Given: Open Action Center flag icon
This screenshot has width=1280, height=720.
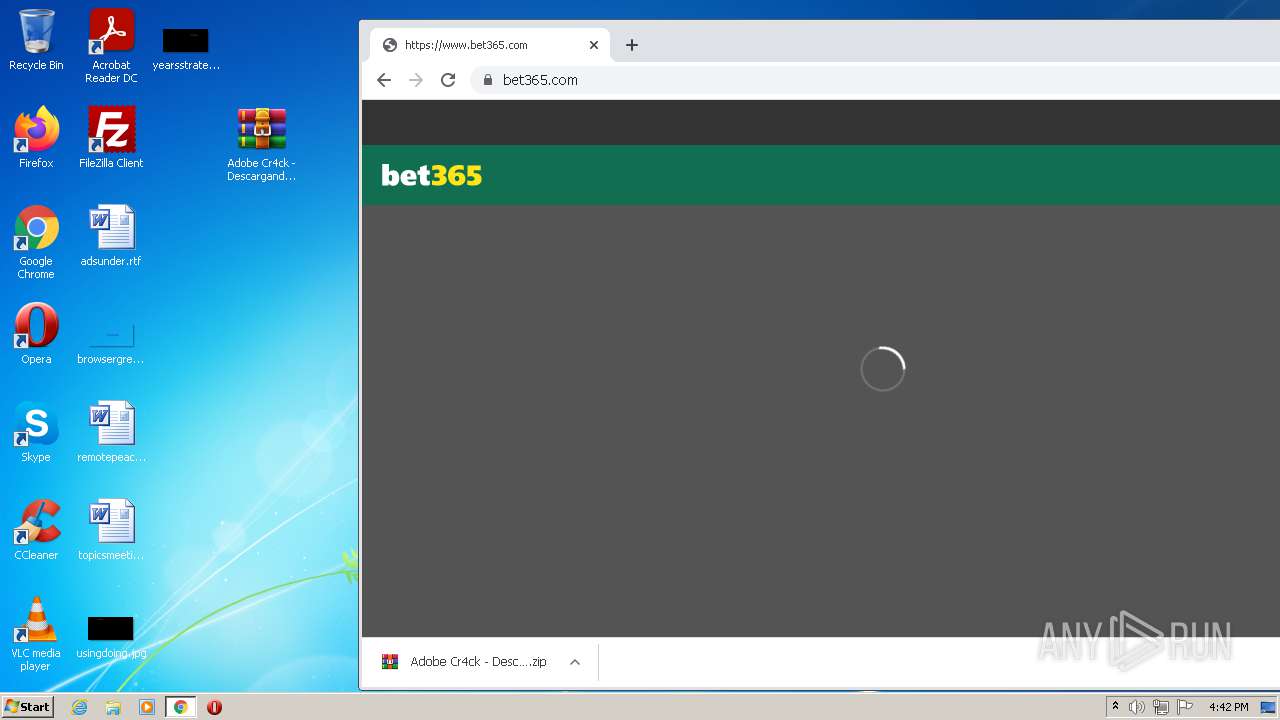Looking at the screenshot, I should tap(1185, 707).
